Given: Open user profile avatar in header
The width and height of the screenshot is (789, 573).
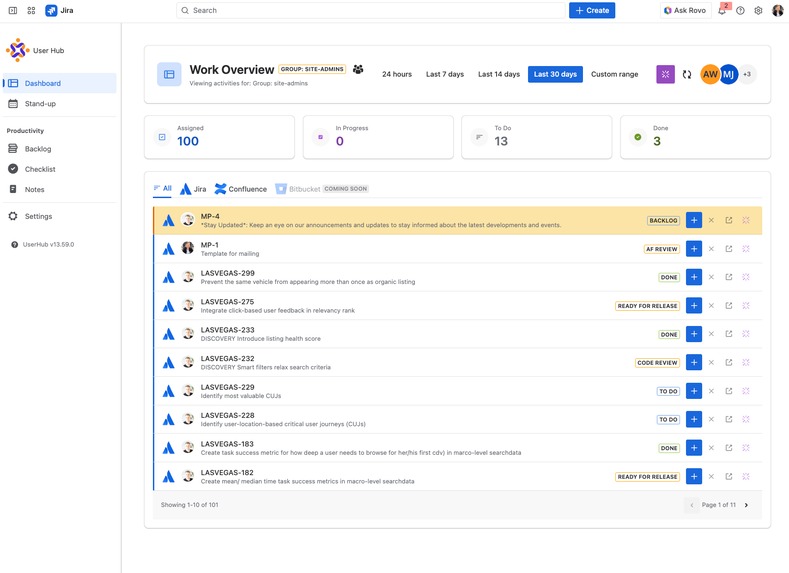Looking at the screenshot, I should point(777,10).
